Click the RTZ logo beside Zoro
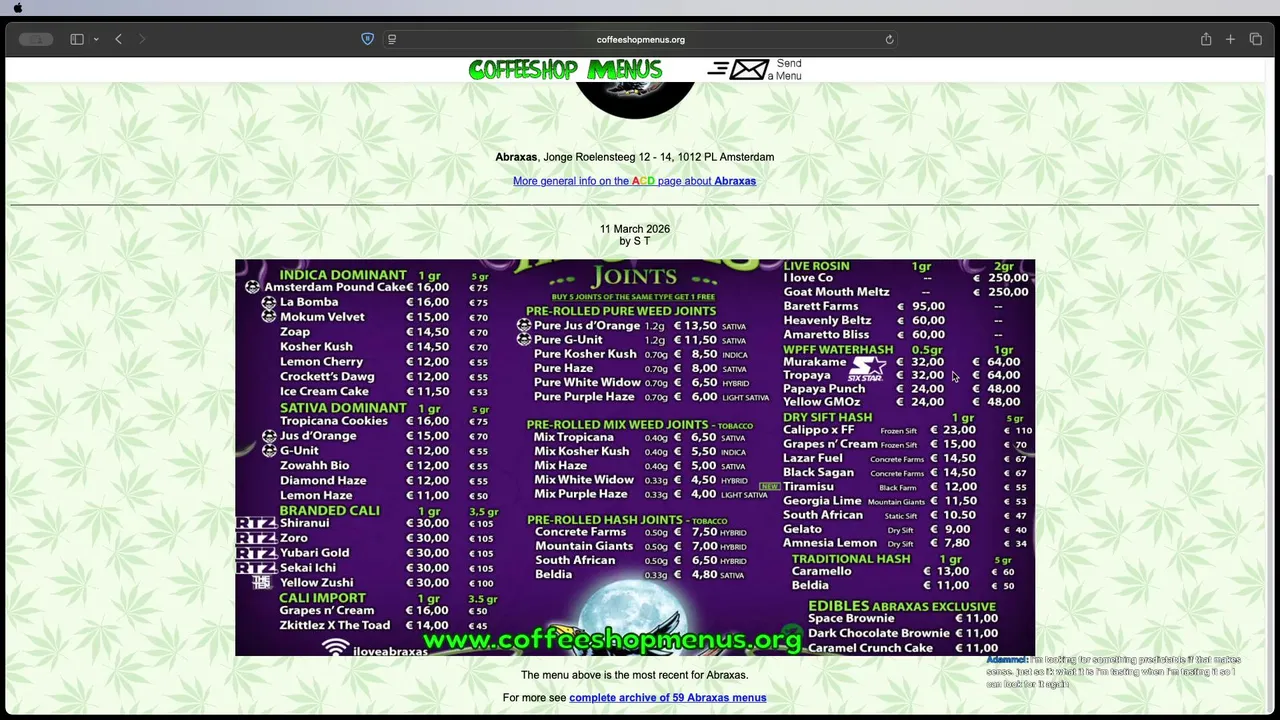 256,538
